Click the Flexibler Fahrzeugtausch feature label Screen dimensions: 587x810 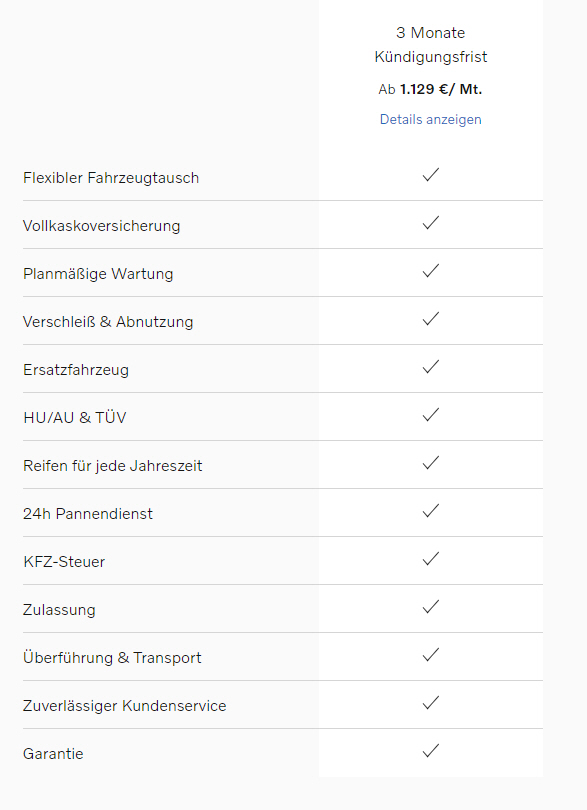[111, 178]
